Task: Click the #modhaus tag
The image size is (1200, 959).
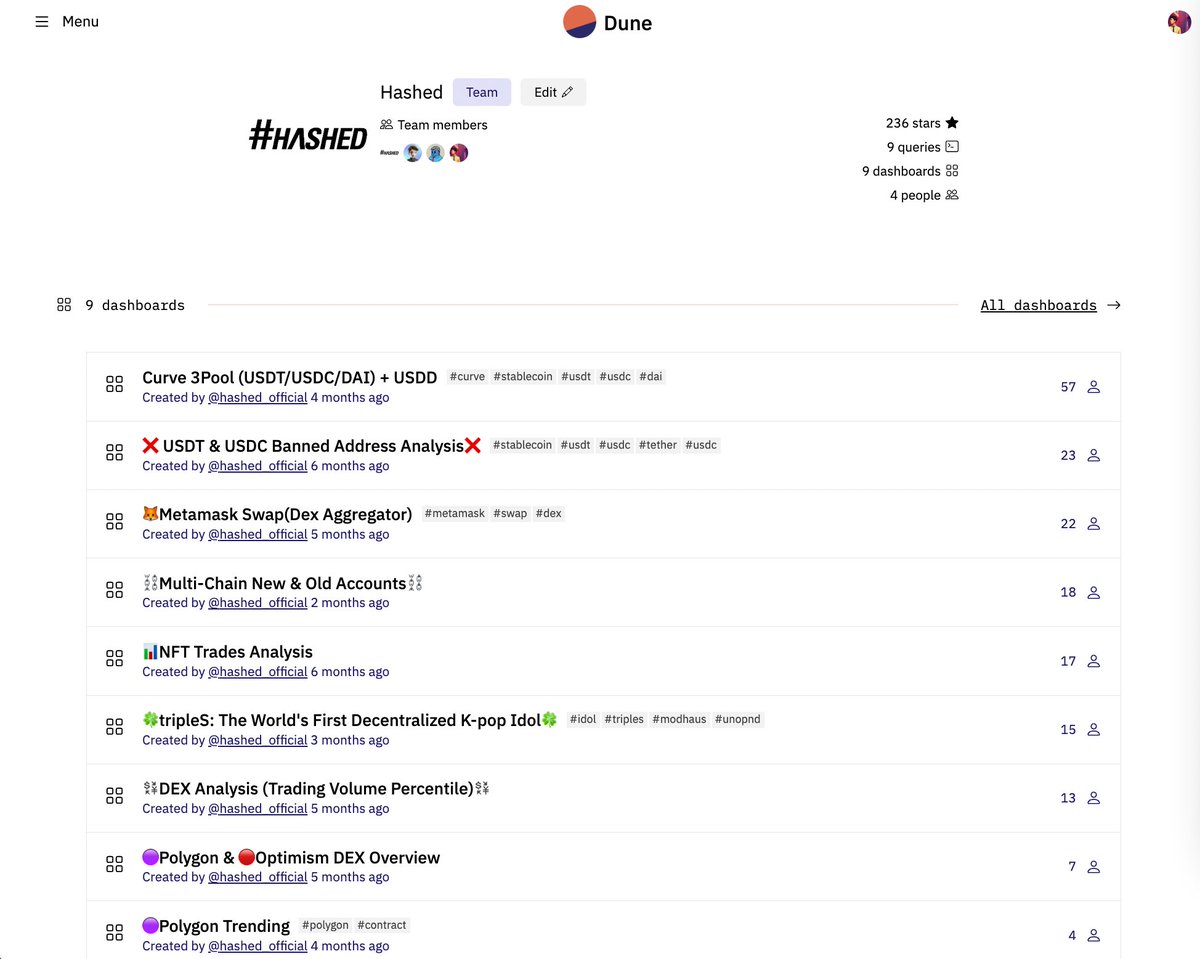Action: (679, 720)
